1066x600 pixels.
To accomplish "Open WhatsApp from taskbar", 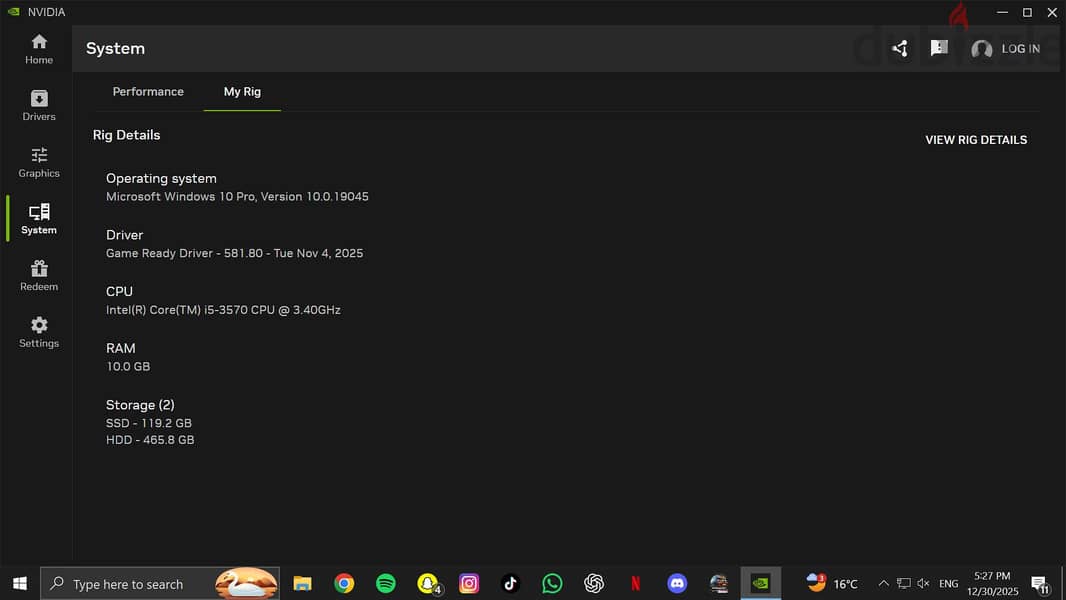I will coord(552,584).
